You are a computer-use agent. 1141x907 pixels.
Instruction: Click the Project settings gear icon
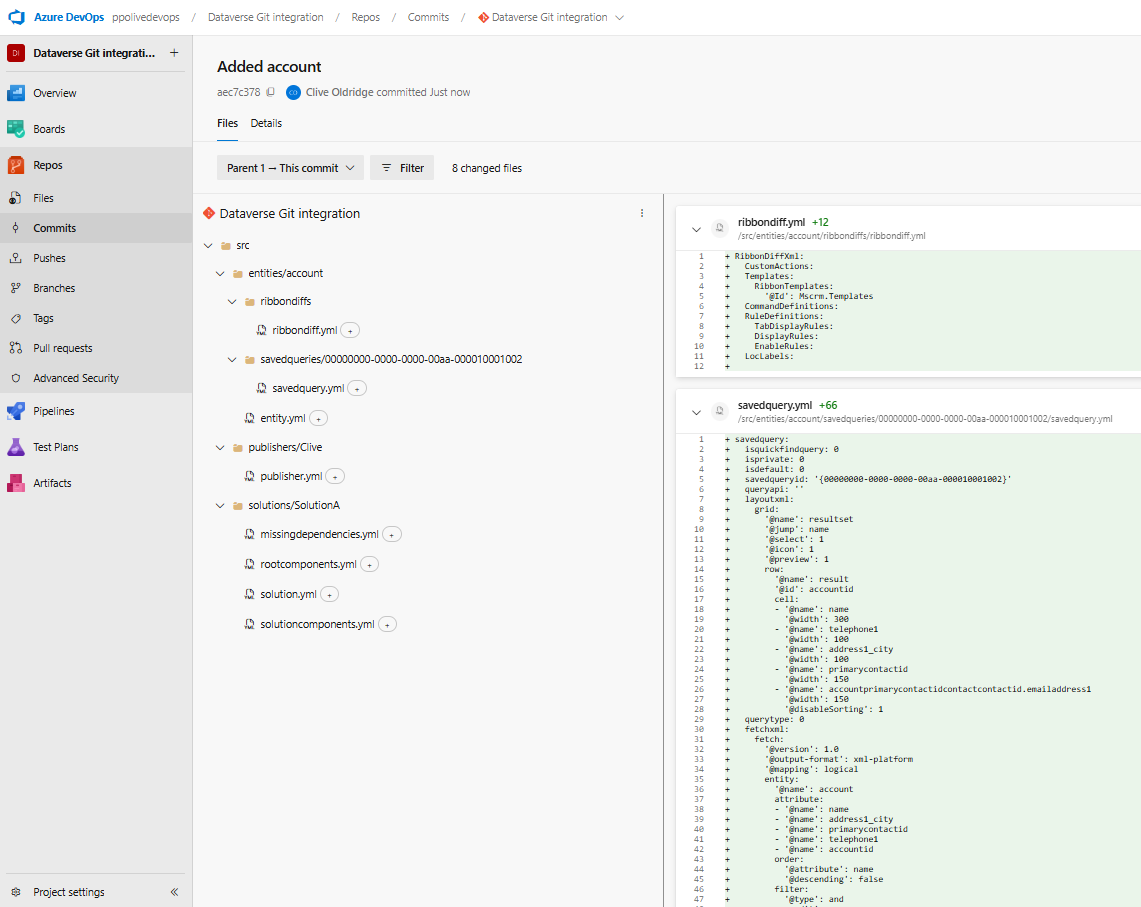pyautogui.click(x=15, y=892)
